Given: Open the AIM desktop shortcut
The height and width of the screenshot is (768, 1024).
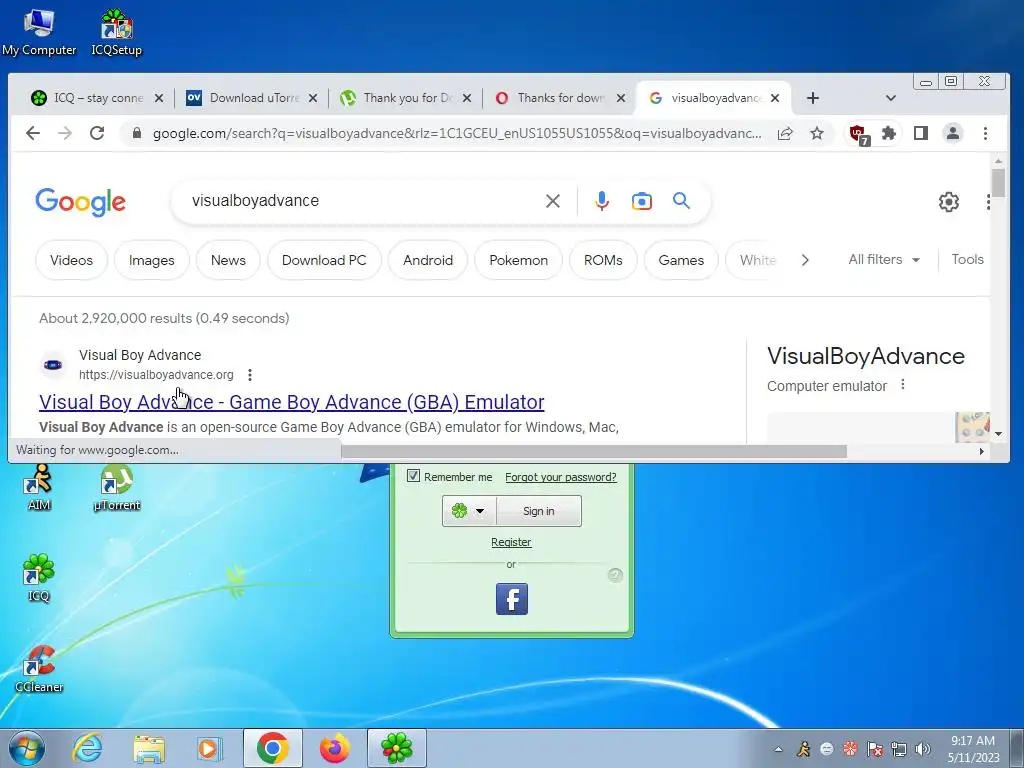Looking at the screenshot, I should pyautogui.click(x=39, y=487).
